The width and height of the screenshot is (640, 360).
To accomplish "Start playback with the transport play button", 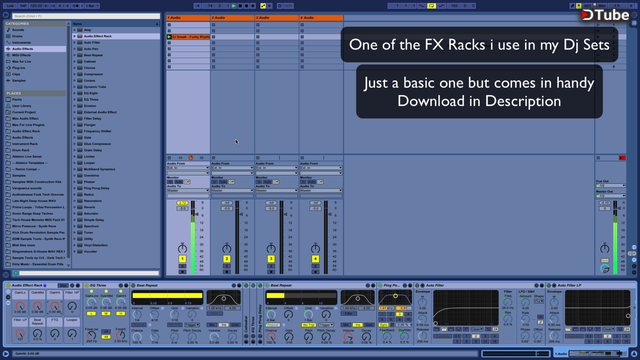I will [234, 6].
